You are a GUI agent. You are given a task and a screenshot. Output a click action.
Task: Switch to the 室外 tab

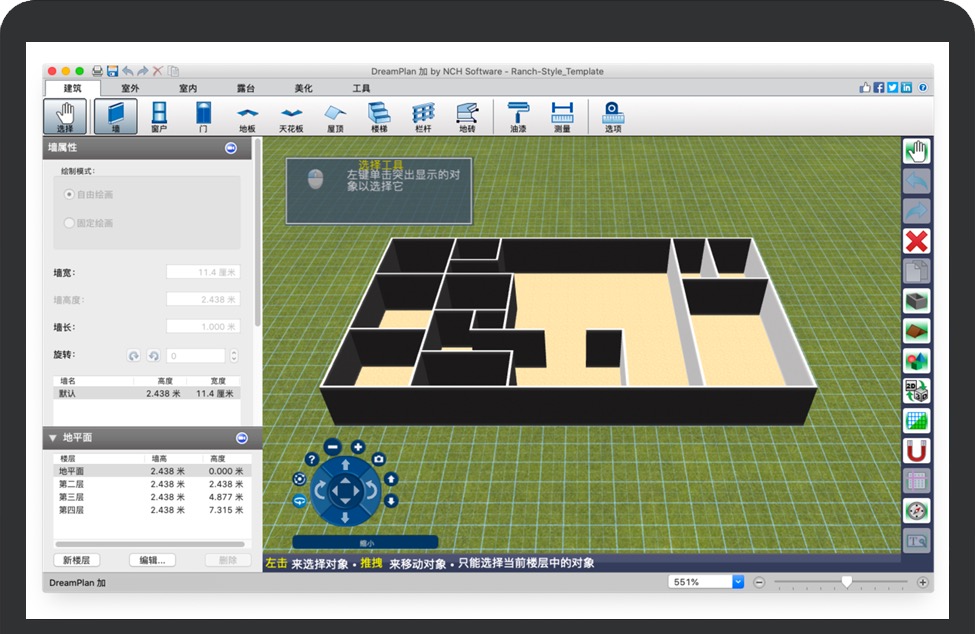pyautogui.click(x=130, y=88)
